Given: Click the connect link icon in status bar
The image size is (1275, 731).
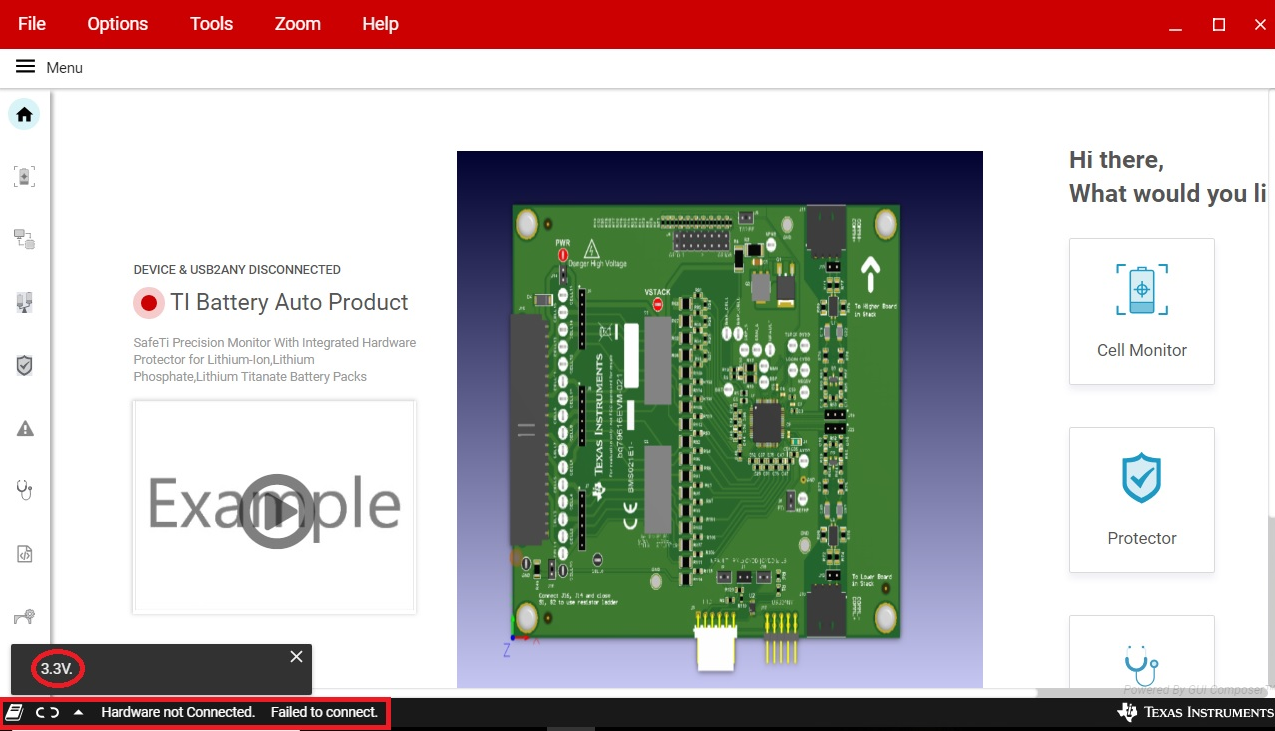Looking at the screenshot, I should point(47,713).
